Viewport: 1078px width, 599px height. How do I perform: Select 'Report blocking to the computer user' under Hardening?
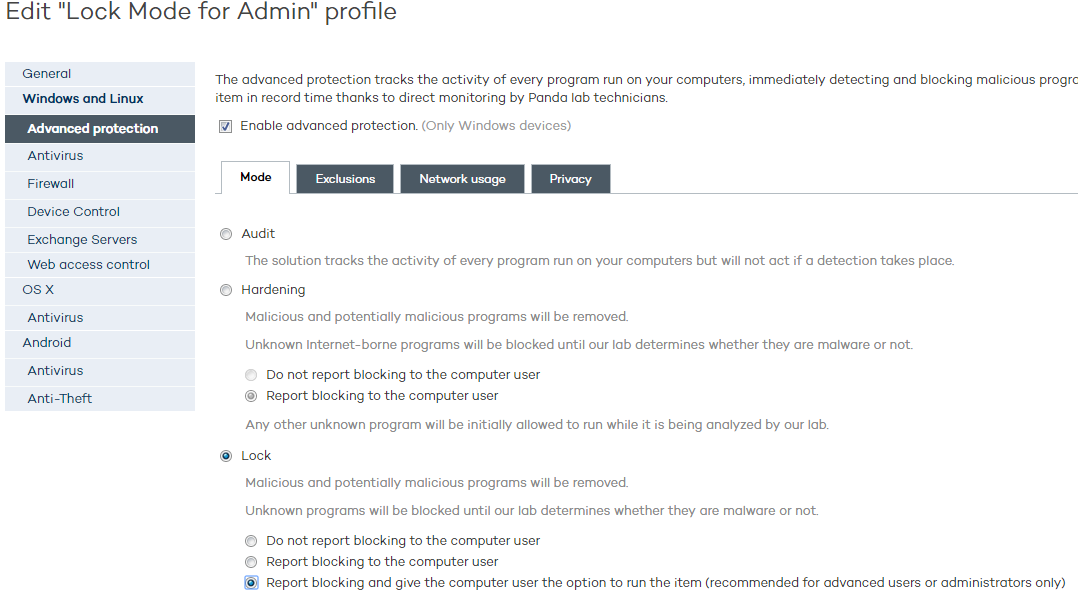(x=251, y=396)
